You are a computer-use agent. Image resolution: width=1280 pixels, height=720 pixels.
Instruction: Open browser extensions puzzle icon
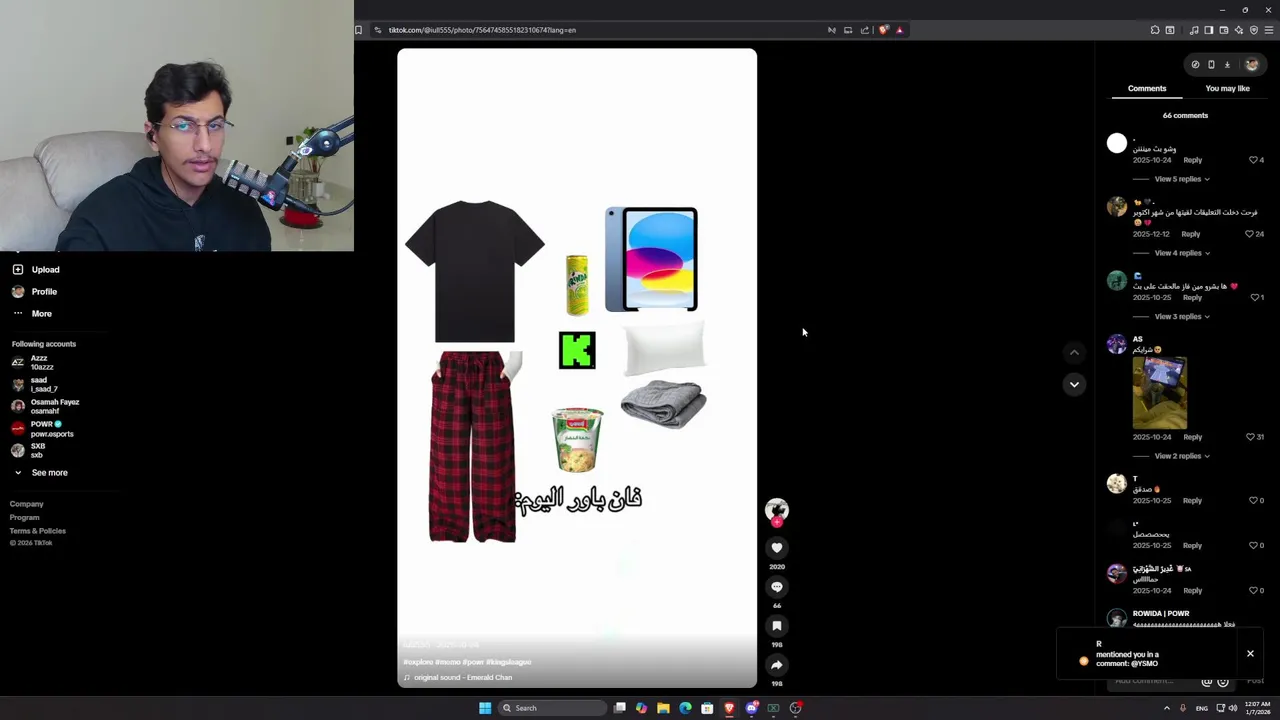(x=1155, y=30)
